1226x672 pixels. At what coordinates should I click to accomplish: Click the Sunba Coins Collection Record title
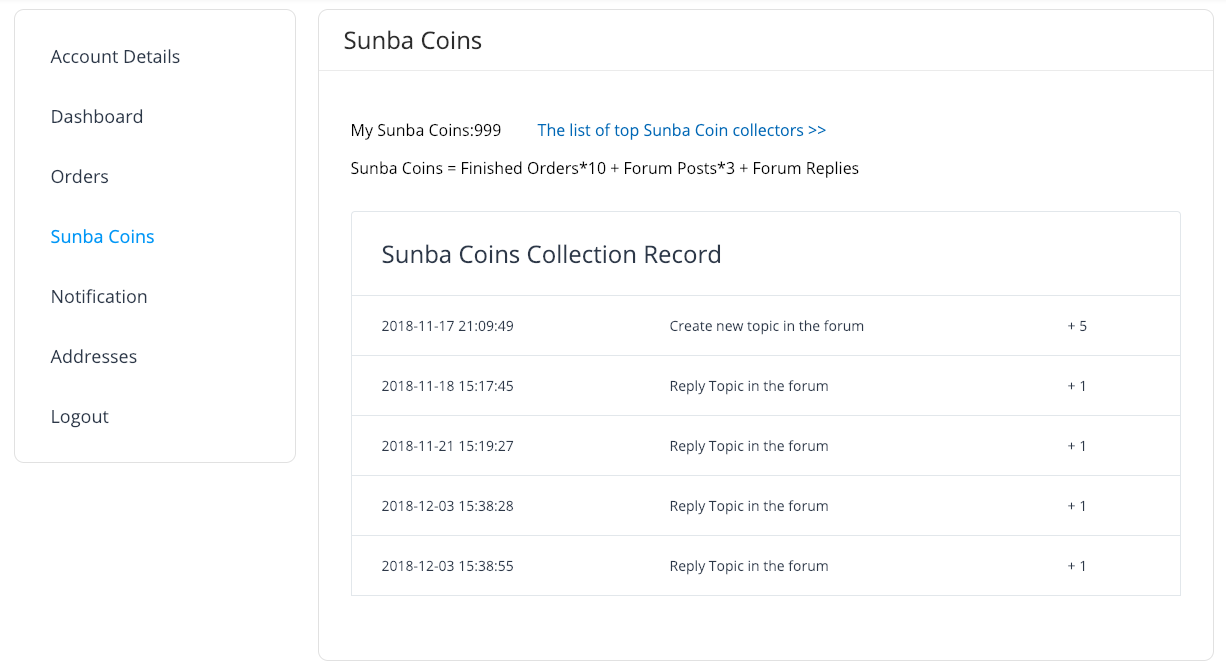tap(551, 254)
